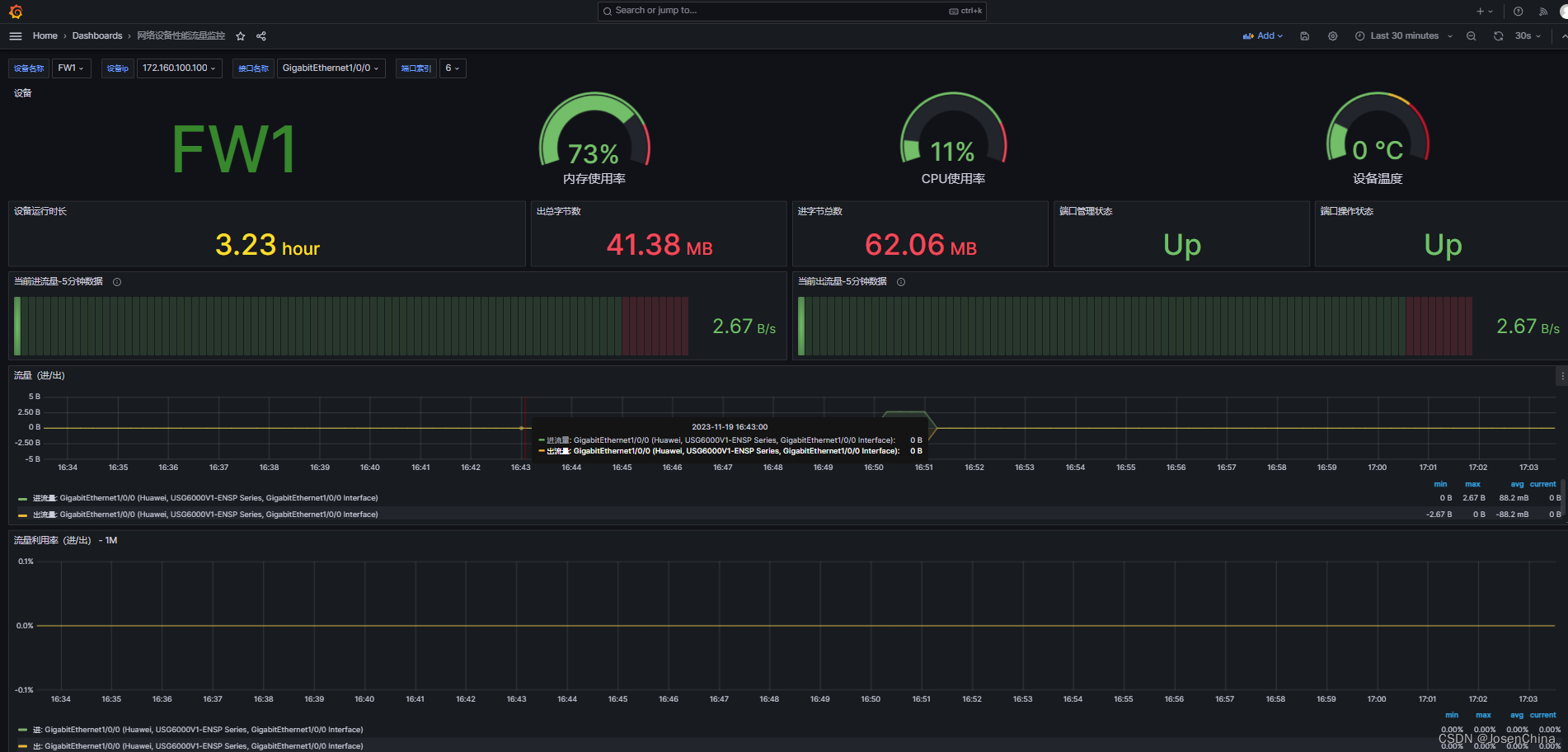Sort 流量 legend by max column
The width and height of the screenshot is (1568, 752).
tap(1472, 484)
